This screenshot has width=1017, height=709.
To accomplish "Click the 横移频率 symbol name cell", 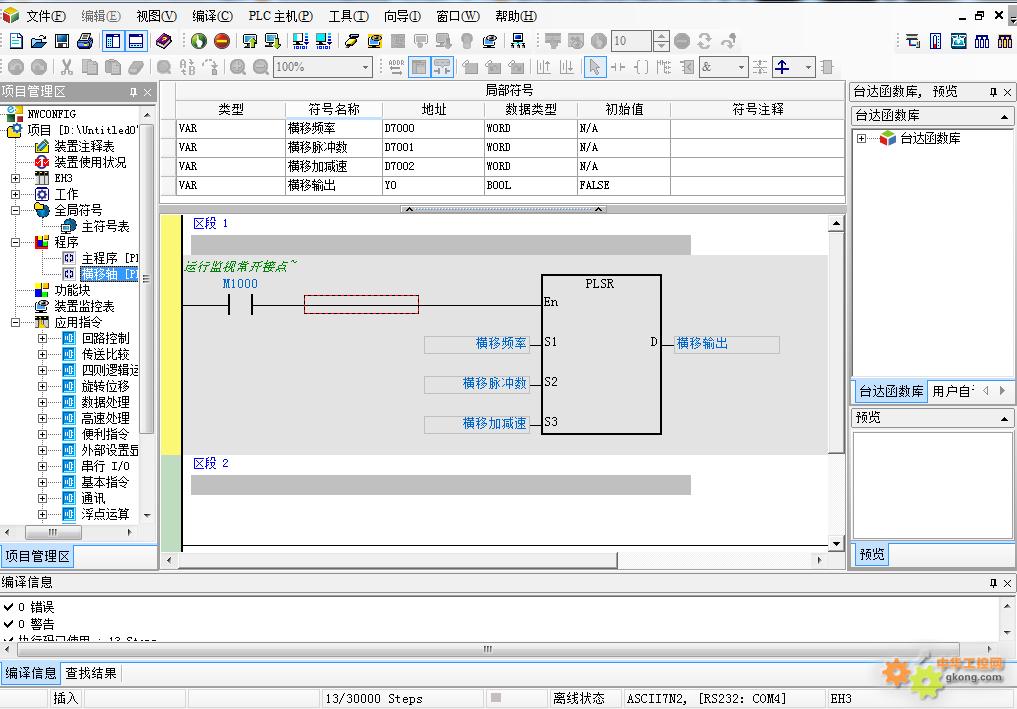I will point(333,128).
